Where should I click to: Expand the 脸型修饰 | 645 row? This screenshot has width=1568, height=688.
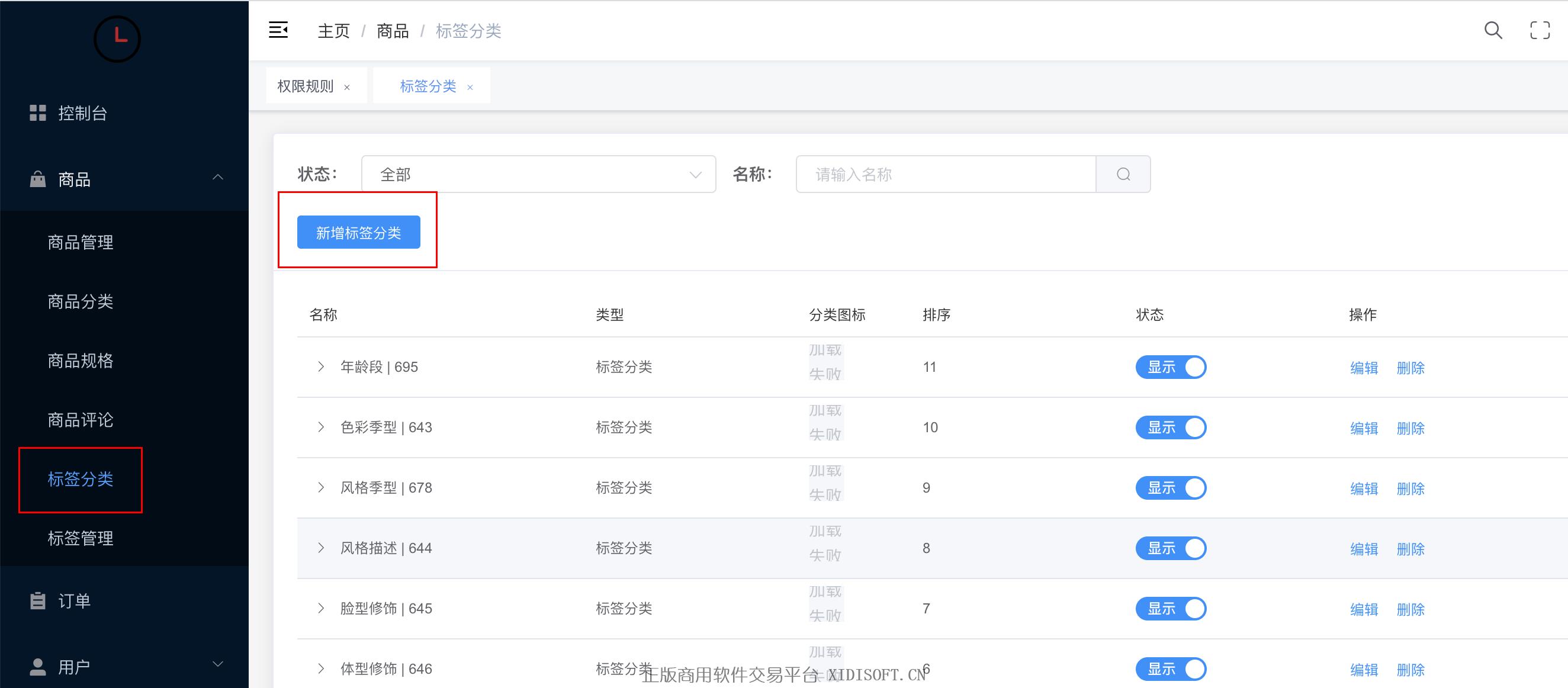(321, 607)
